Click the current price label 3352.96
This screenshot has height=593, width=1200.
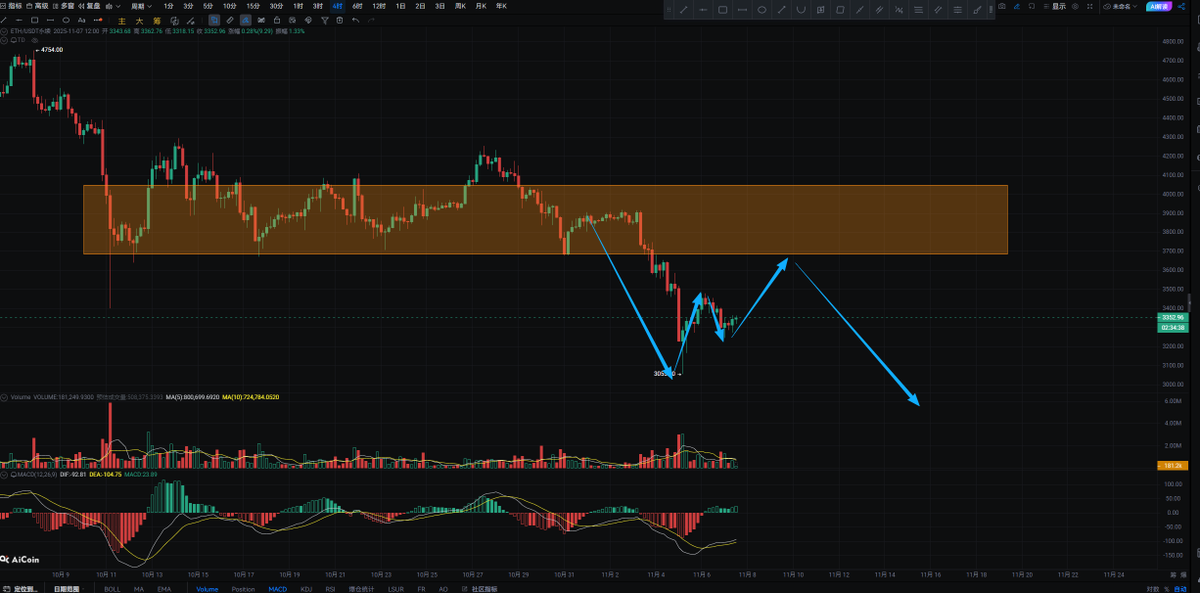pyautogui.click(x=1171, y=317)
